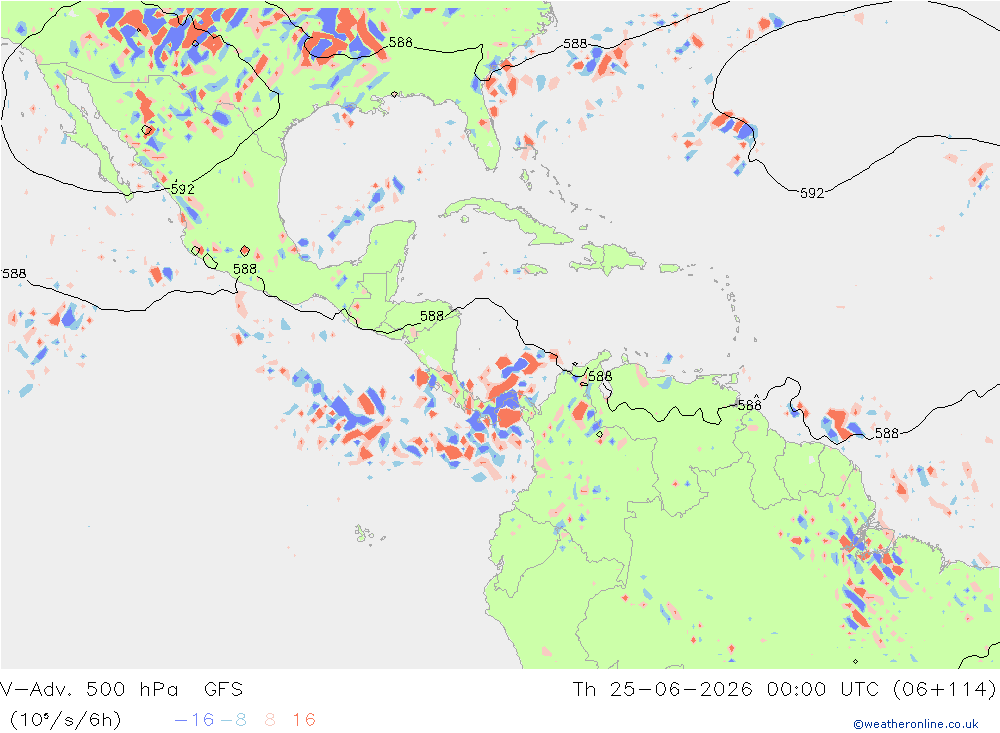Screen dimensions: 1000x733
Task: Click the 592 contour label over Mexico
Action: pos(182,189)
